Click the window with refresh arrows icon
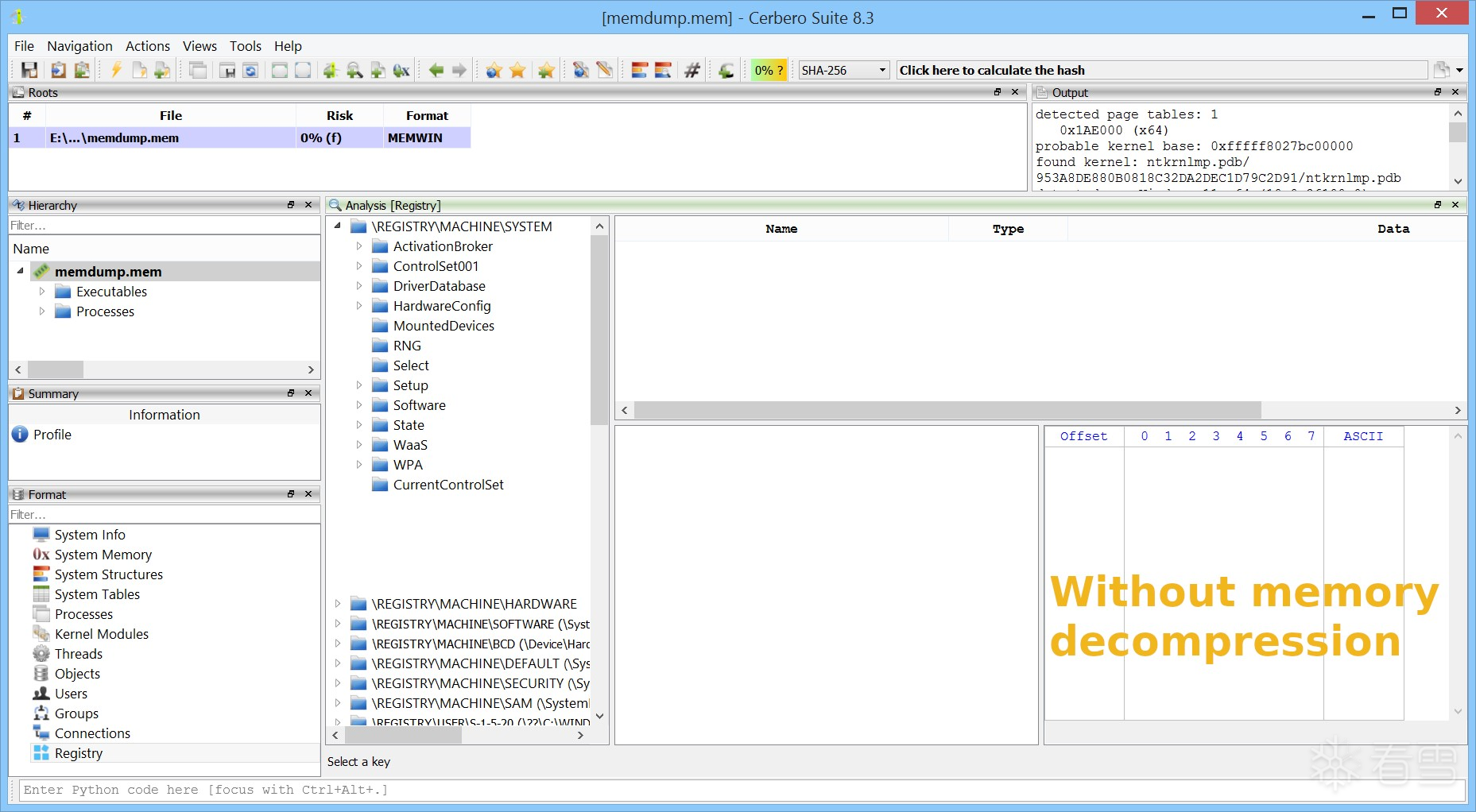 tap(250, 70)
